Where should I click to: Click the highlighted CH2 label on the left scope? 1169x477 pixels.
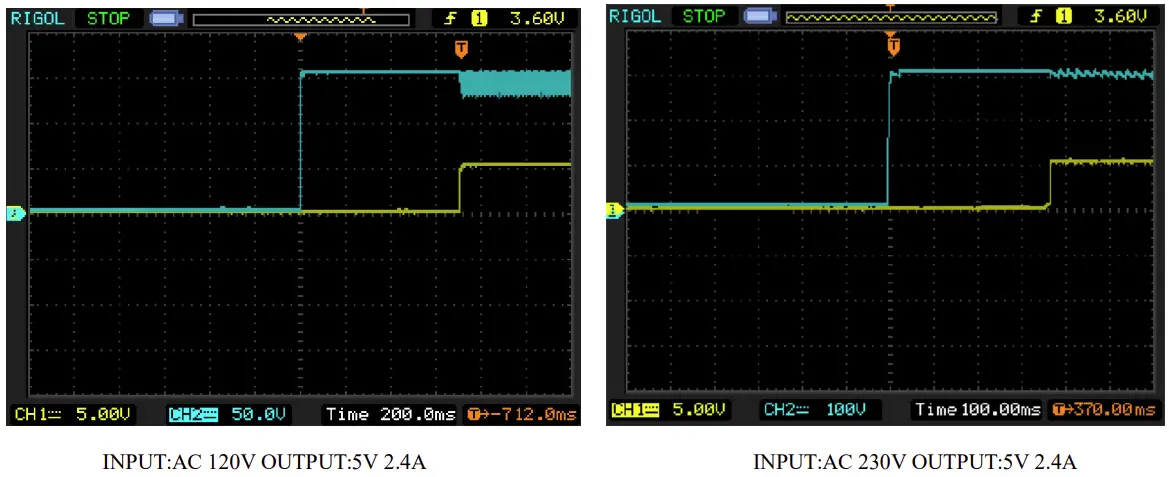coord(193,414)
